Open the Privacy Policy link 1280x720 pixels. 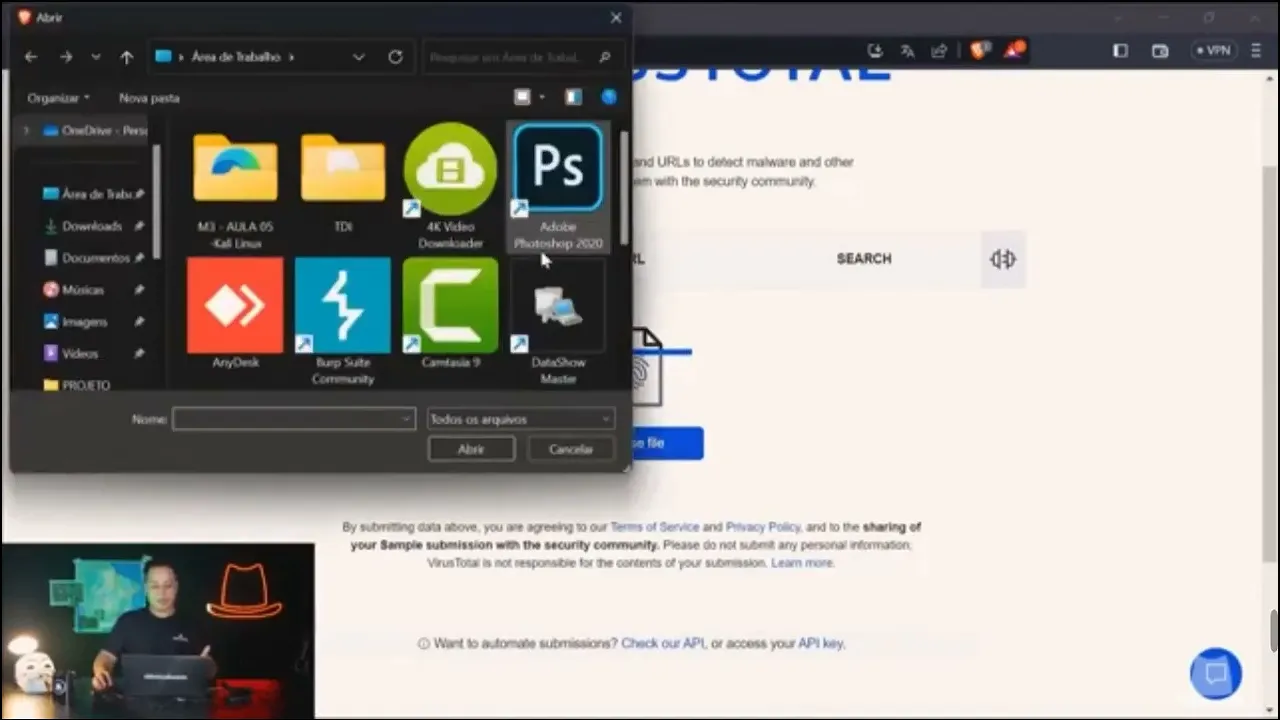pos(763,527)
